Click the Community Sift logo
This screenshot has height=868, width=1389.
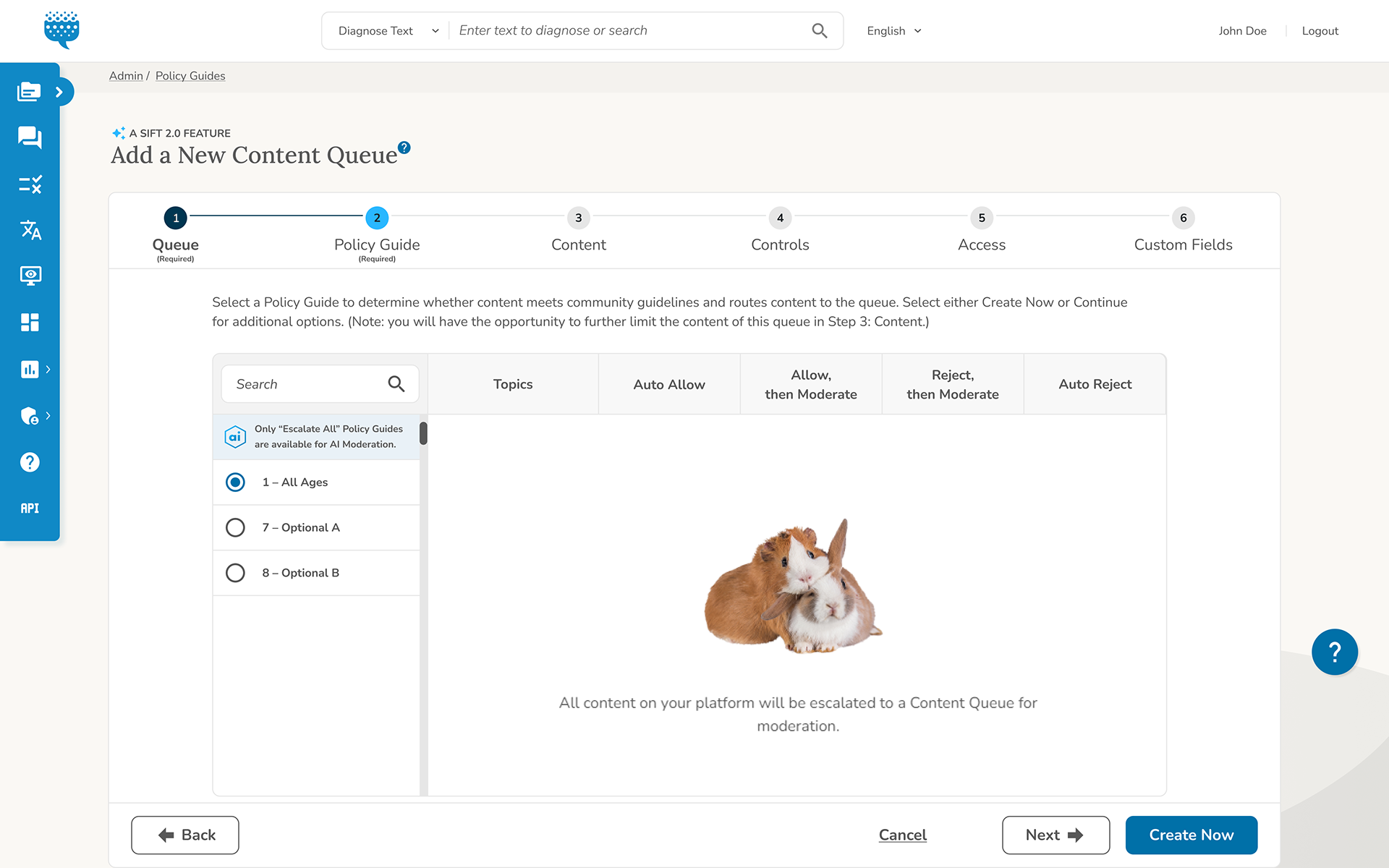[61, 30]
